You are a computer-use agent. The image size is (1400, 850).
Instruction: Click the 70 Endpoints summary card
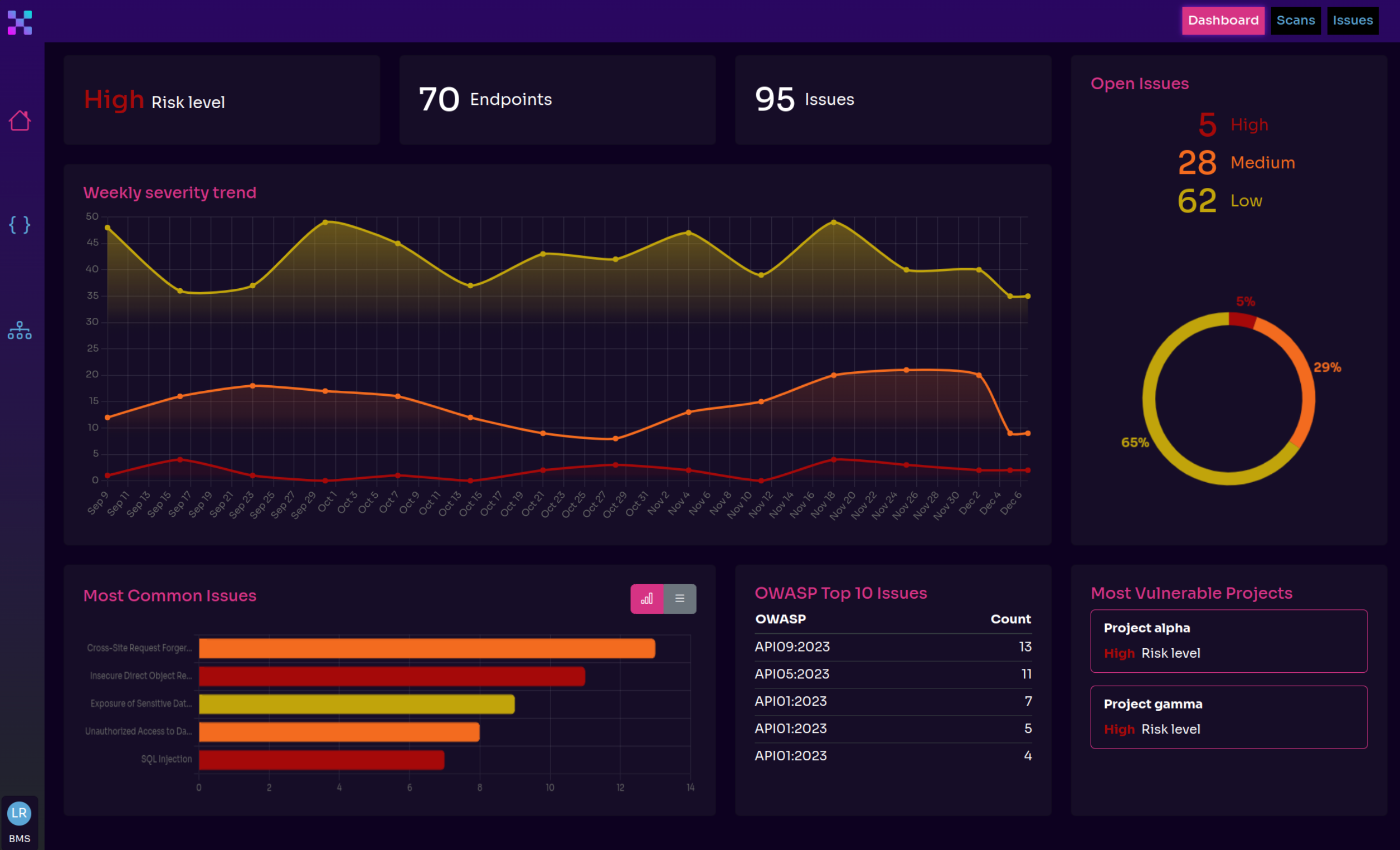coord(557,99)
